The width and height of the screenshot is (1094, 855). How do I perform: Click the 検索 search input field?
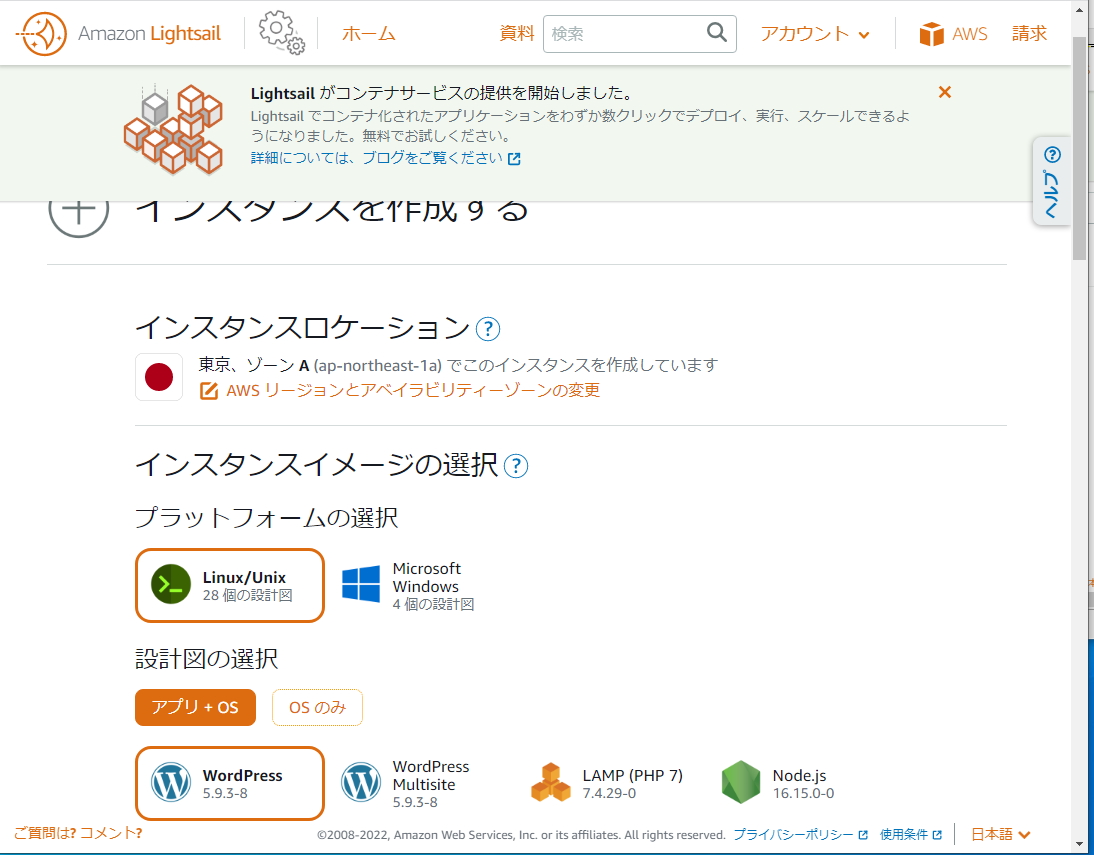[640, 34]
